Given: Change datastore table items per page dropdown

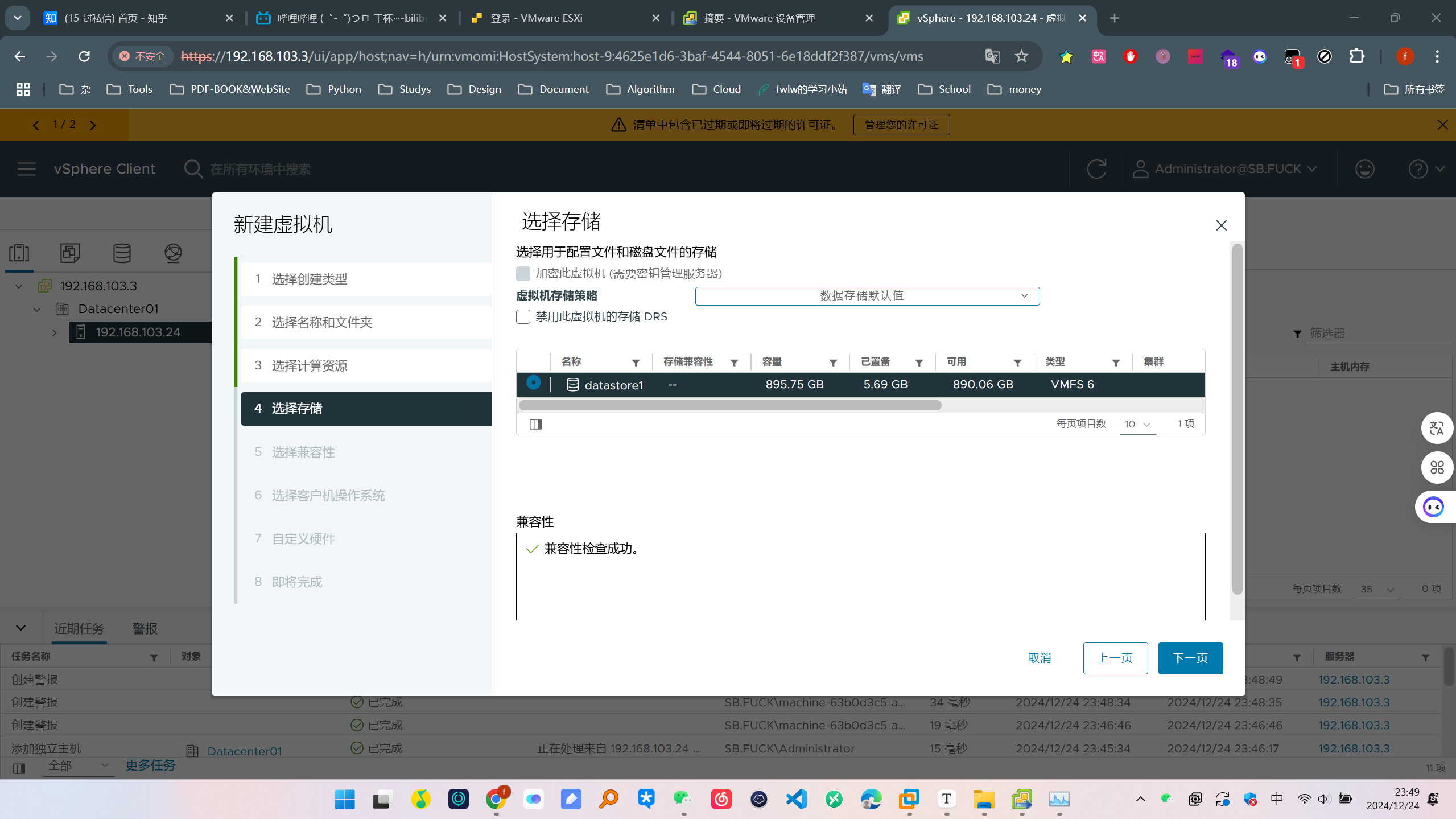Looking at the screenshot, I should click(x=1137, y=424).
